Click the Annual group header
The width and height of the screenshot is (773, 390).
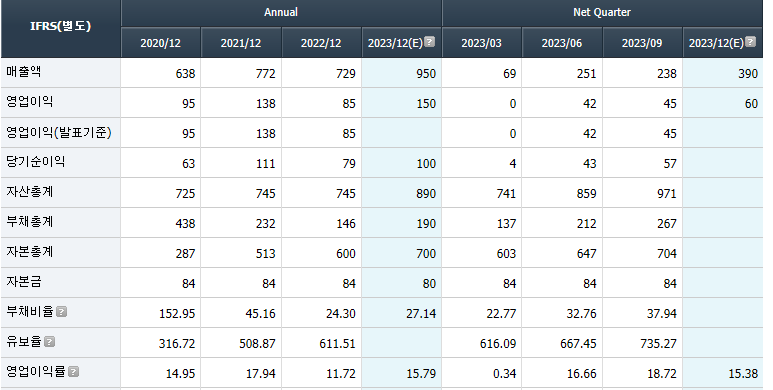[x=281, y=12]
